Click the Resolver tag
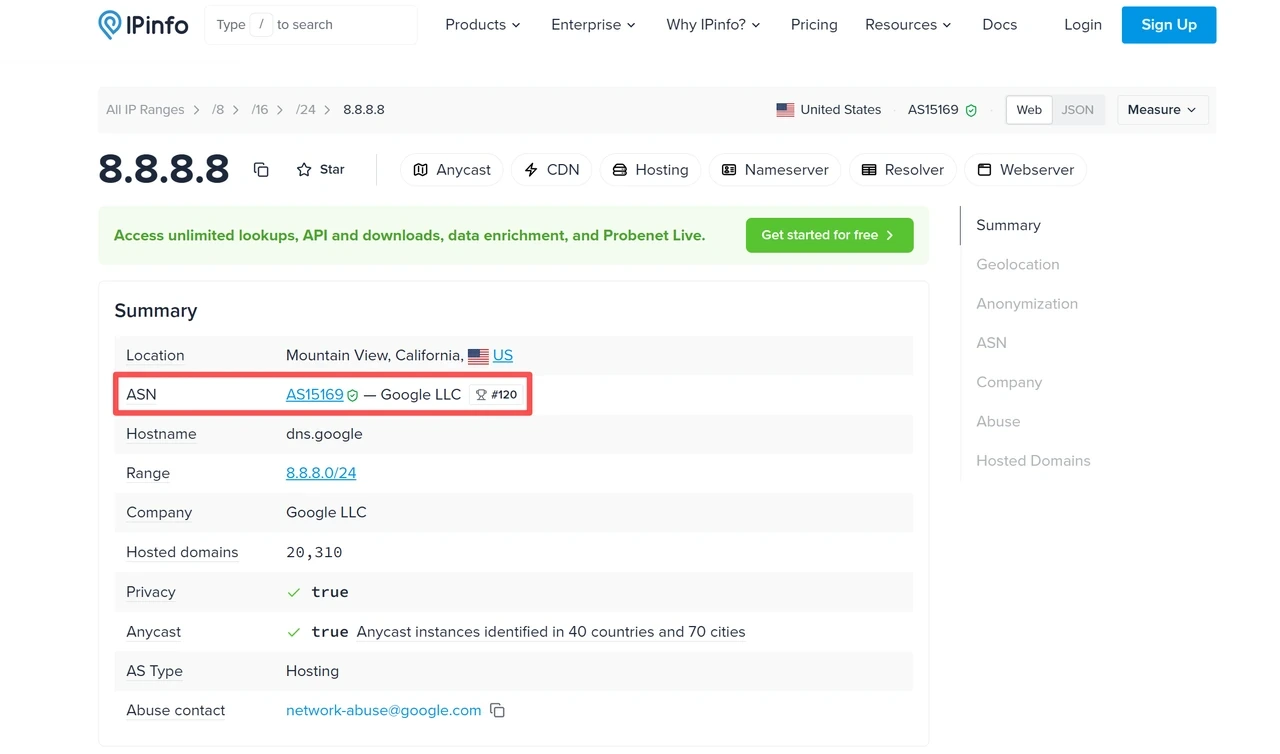Viewport: 1280px width, 754px height. [903, 170]
